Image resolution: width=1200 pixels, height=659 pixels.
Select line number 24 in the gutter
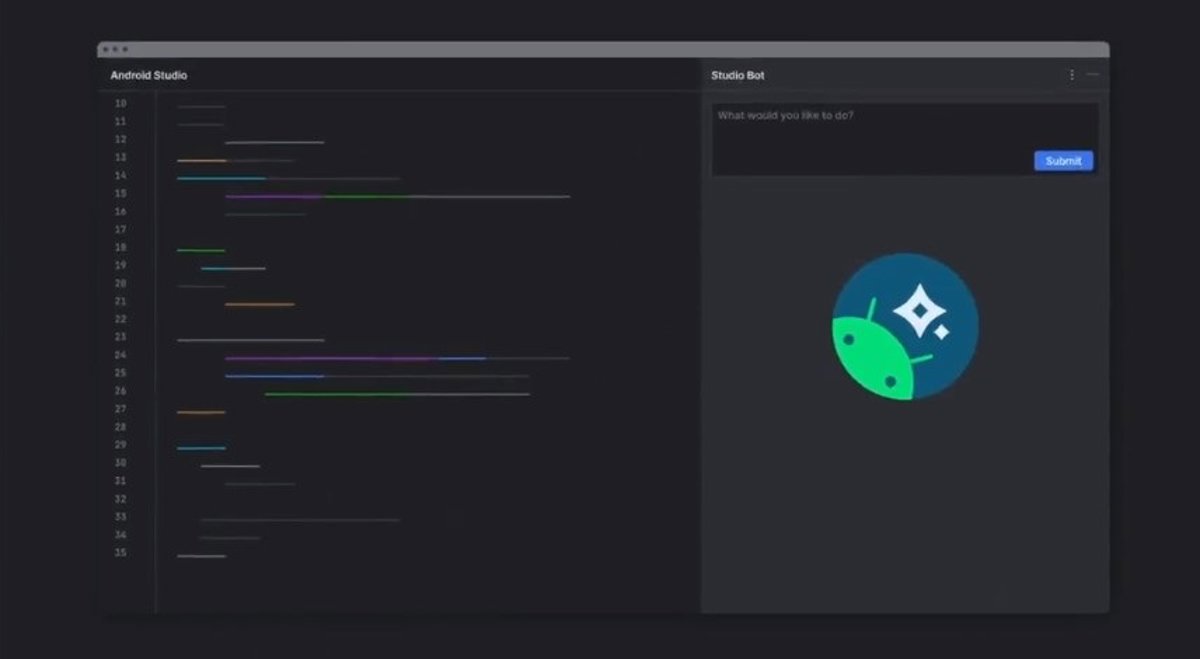pos(120,355)
